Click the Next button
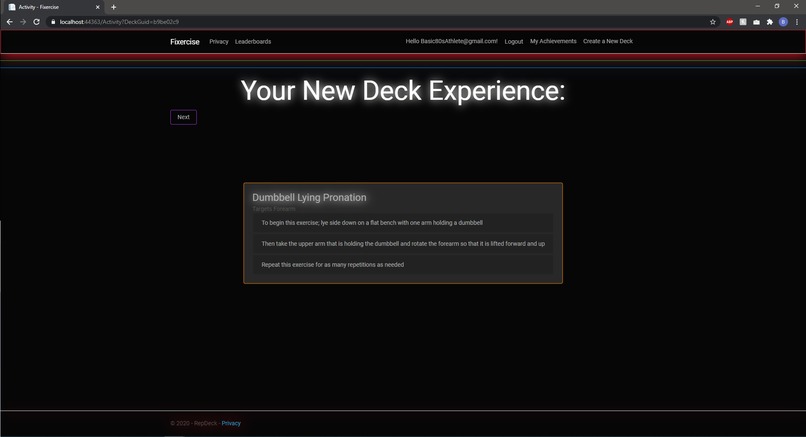The width and height of the screenshot is (806, 437). tap(184, 117)
